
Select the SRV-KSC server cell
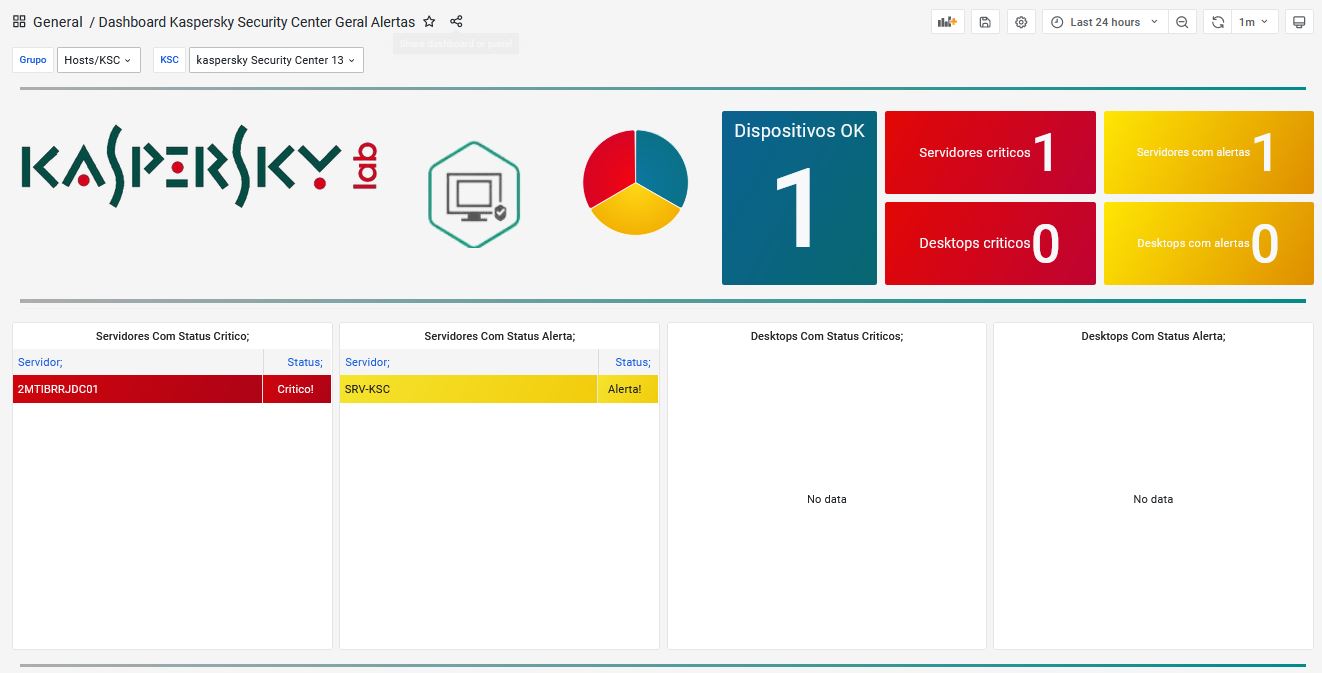(x=469, y=389)
